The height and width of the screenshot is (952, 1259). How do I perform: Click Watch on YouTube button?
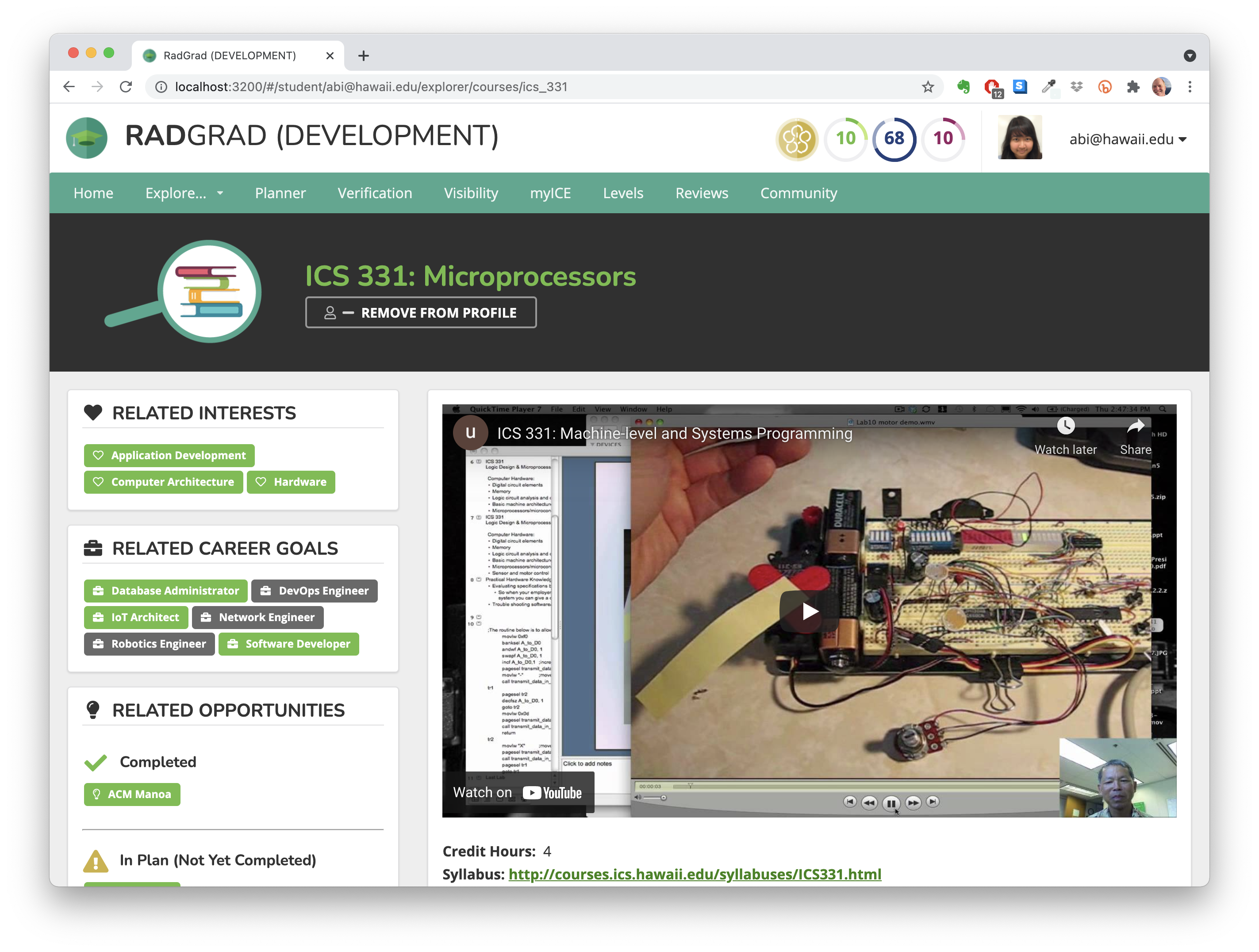point(518,793)
